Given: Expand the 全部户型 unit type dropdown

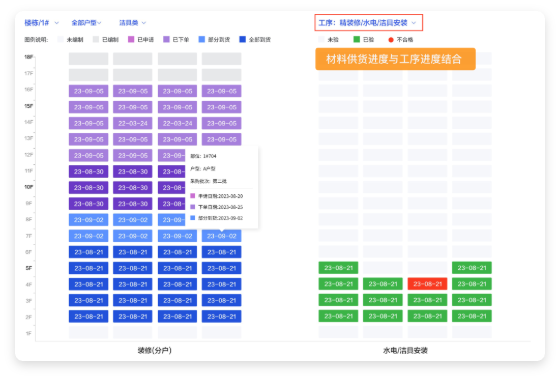Looking at the screenshot, I should click(x=86, y=23).
